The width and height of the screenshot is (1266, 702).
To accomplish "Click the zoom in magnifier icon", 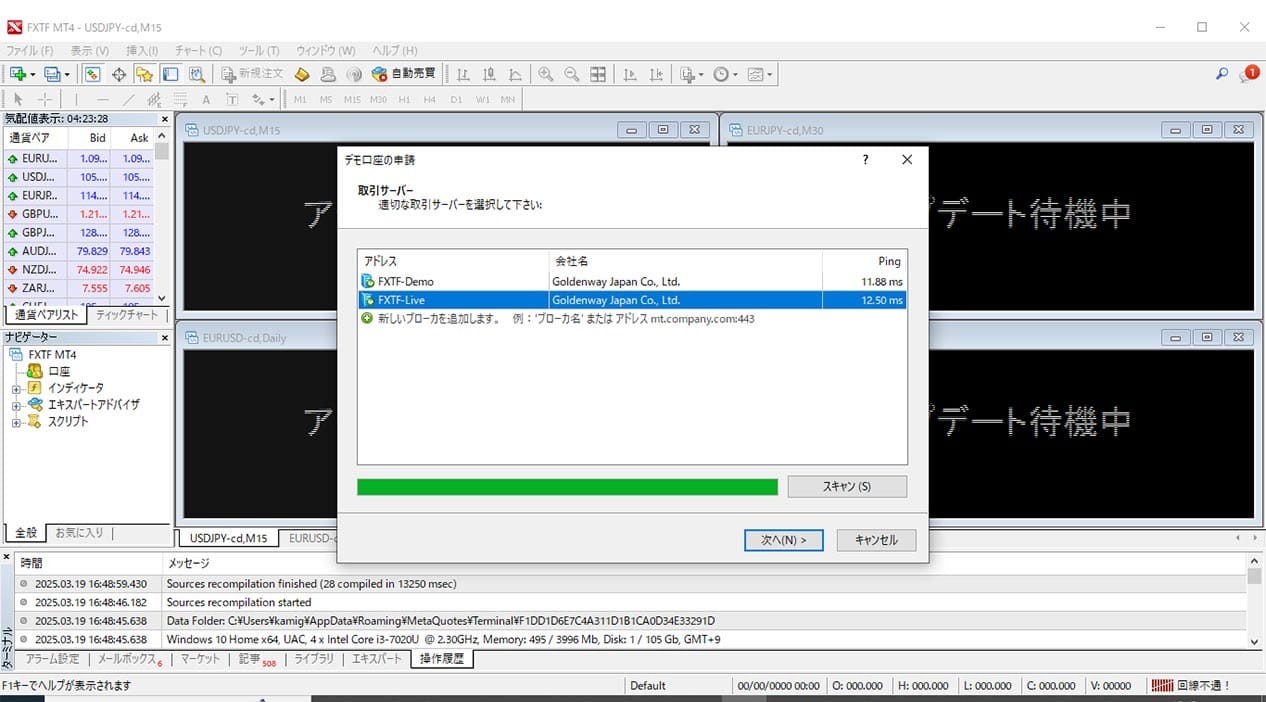I will (546, 74).
